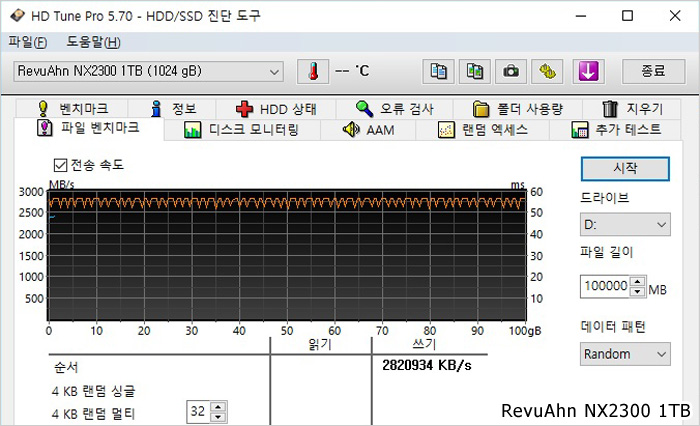Click the copy screenshot to clipboard icon
The width and height of the screenshot is (700, 426).
pyautogui.click(x=475, y=71)
